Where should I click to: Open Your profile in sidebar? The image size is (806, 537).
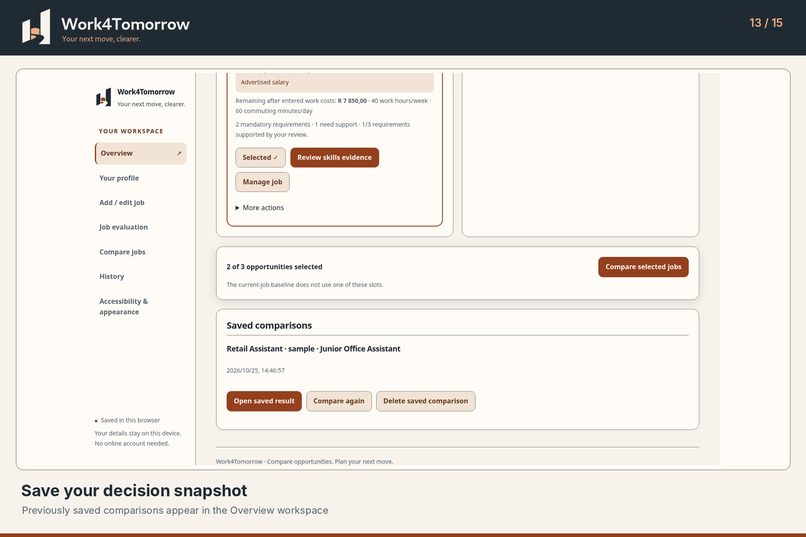click(x=119, y=178)
